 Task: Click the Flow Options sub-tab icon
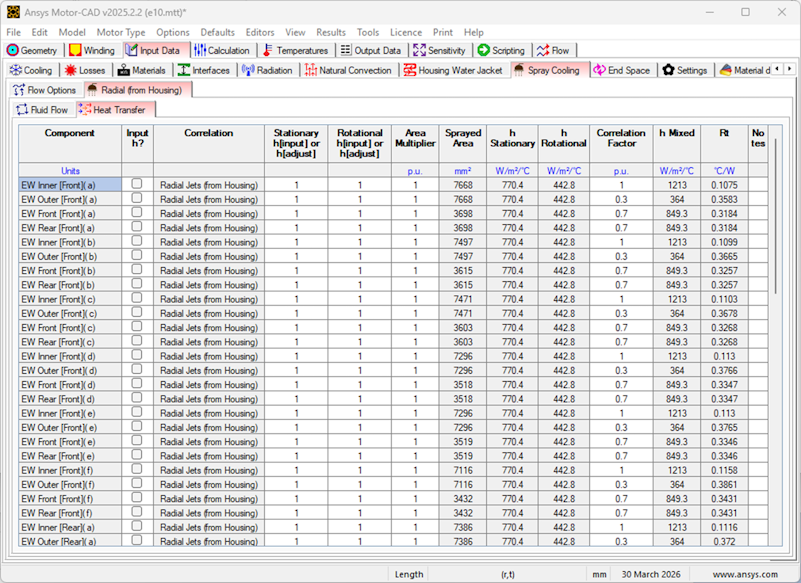[x=19, y=90]
